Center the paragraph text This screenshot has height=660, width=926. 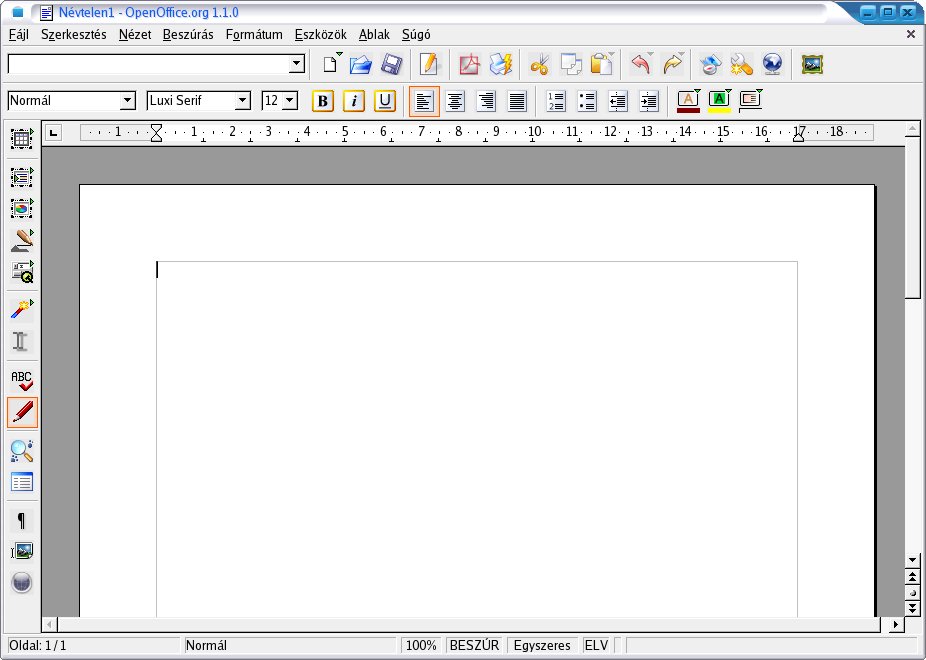(455, 101)
